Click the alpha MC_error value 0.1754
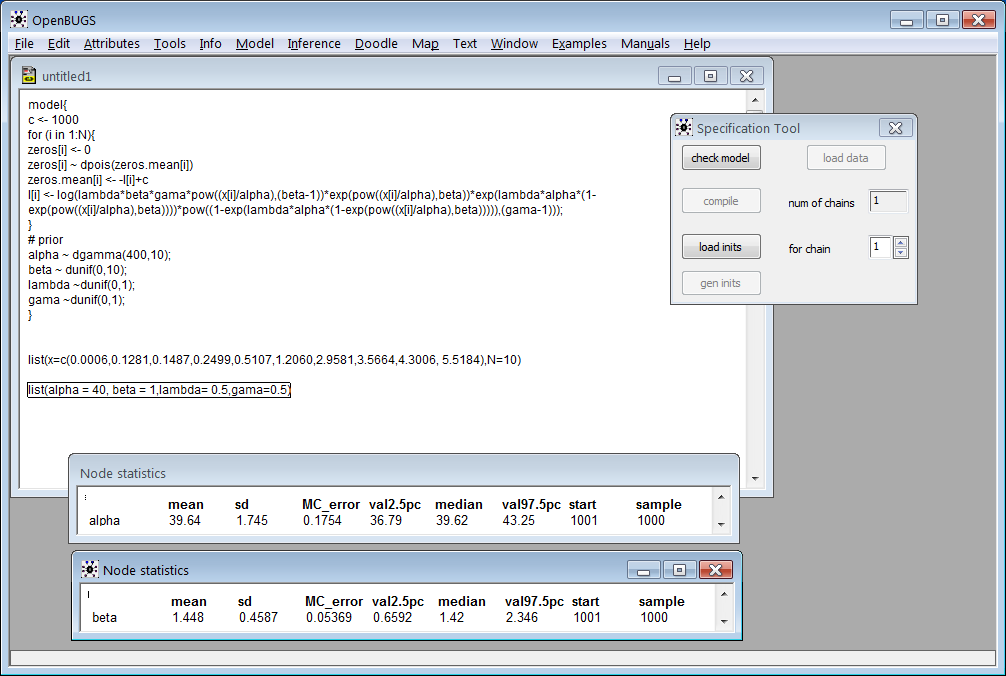Viewport: 1006px width, 676px height. (322, 521)
